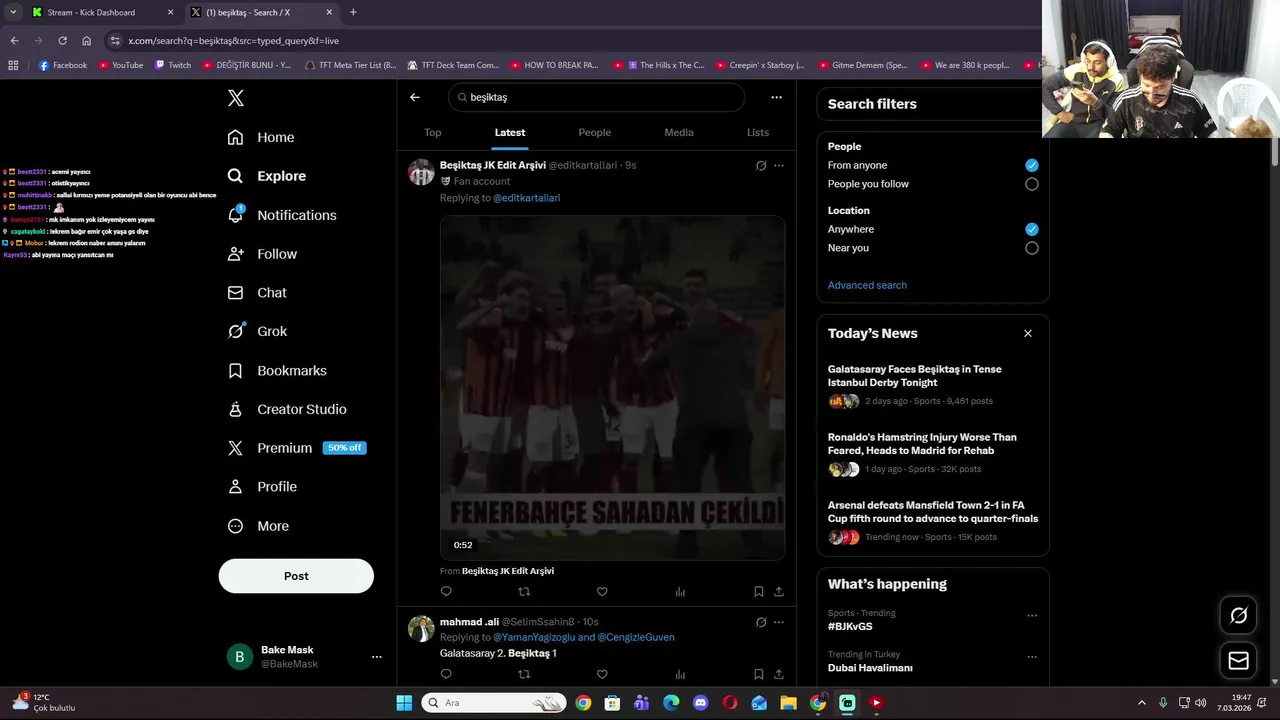Viewport: 1280px width, 720px height.
Task: Bookmark the Beşiktaş JK Edit Arşivi post
Action: (x=759, y=591)
